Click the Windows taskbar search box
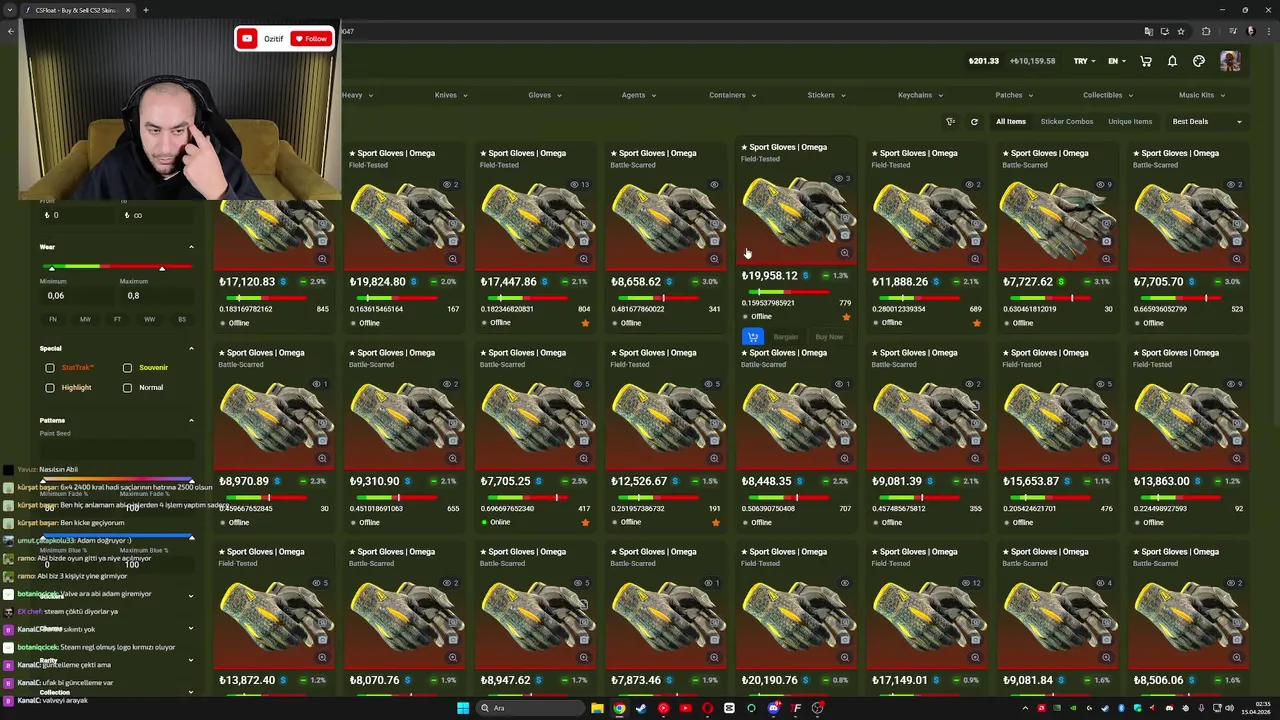This screenshot has width=1280, height=720. coord(532,708)
